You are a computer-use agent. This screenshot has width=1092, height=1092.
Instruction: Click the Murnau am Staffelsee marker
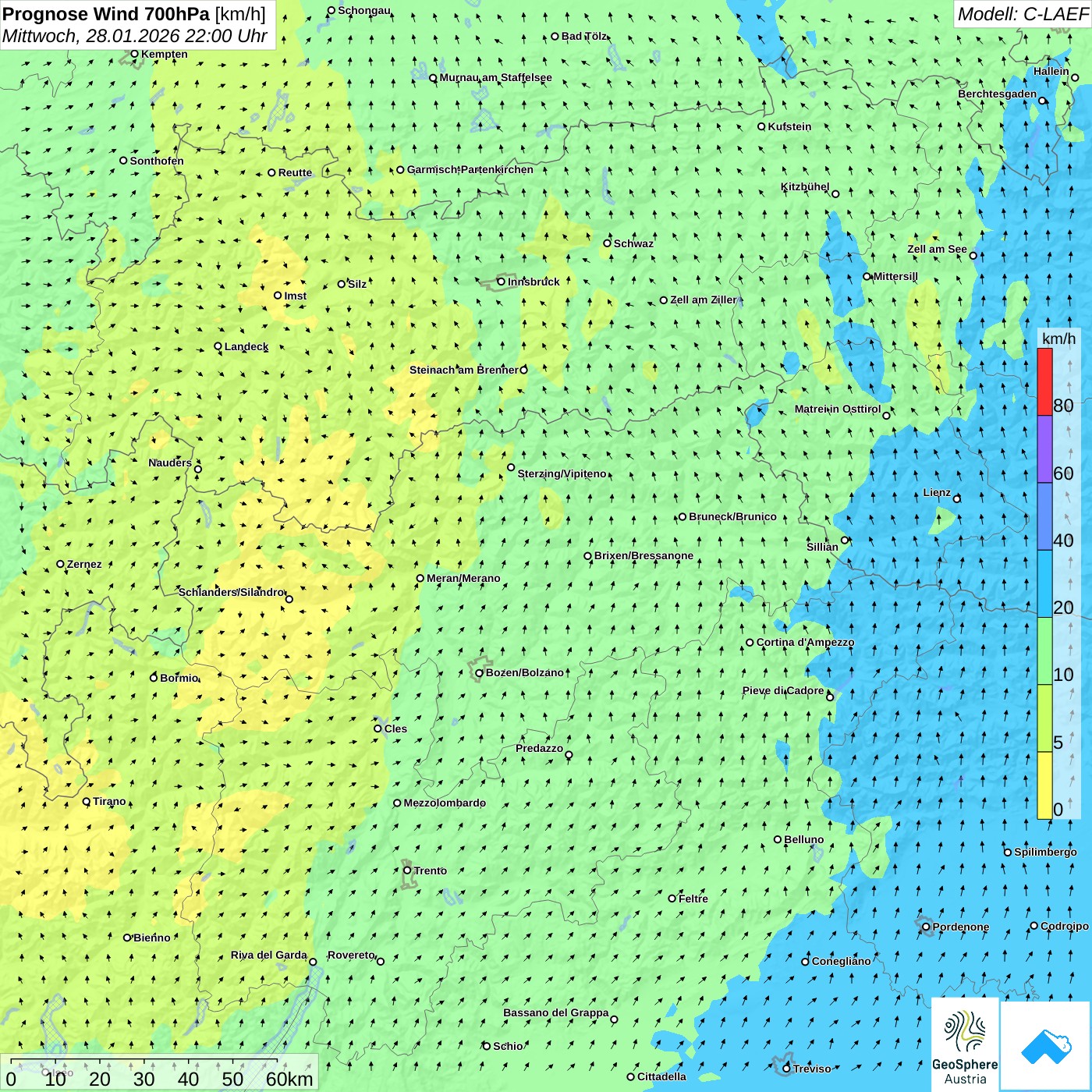tap(433, 78)
